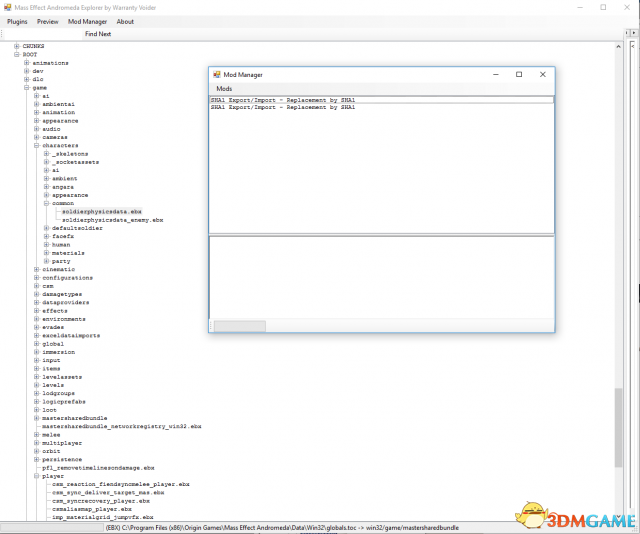
Task: Select soldierphysicsdata_enemy.ebx file
Action: (113, 220)
